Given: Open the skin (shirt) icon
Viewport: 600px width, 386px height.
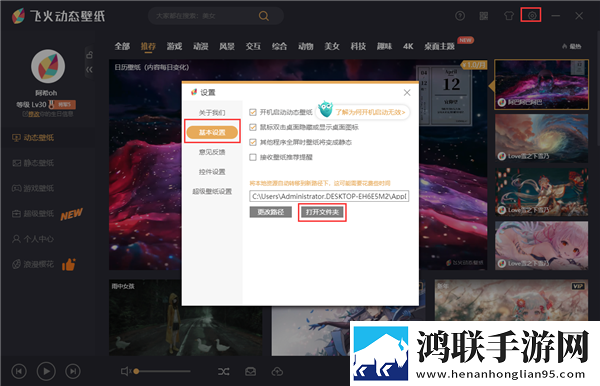Looking at the screenshot, I should pos(508,16).
